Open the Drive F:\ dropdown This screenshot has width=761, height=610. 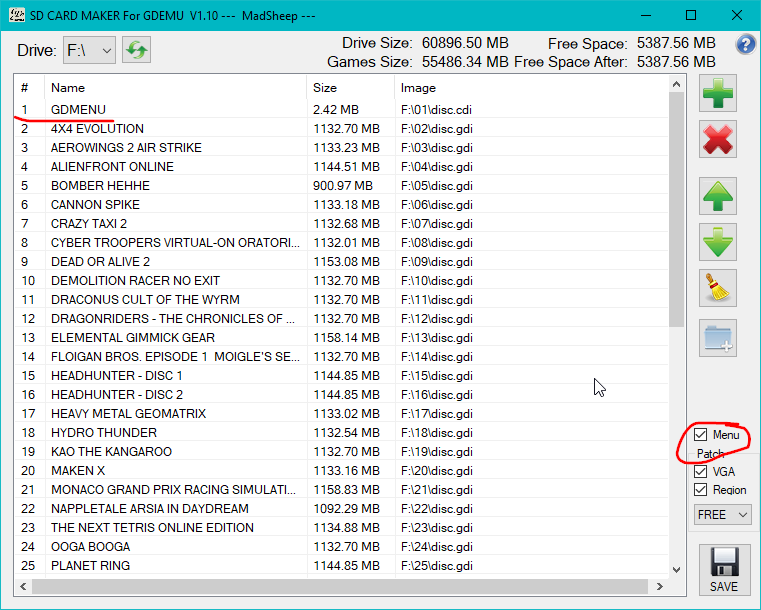tap(89, 50)
